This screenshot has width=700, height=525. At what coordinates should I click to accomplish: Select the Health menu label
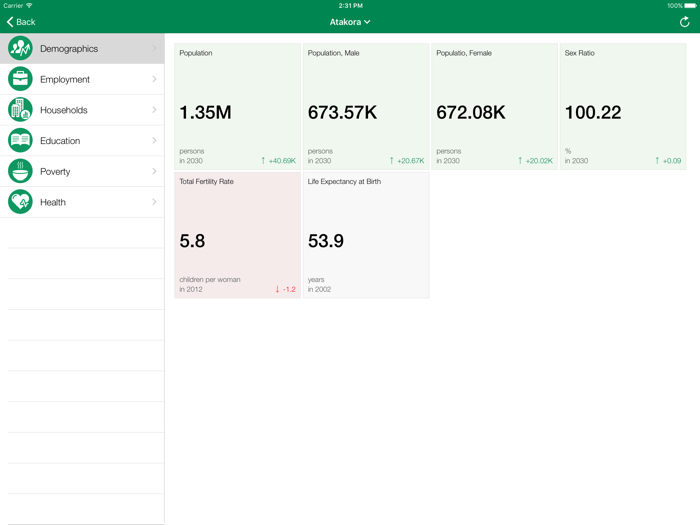click(x=53, y=203)
